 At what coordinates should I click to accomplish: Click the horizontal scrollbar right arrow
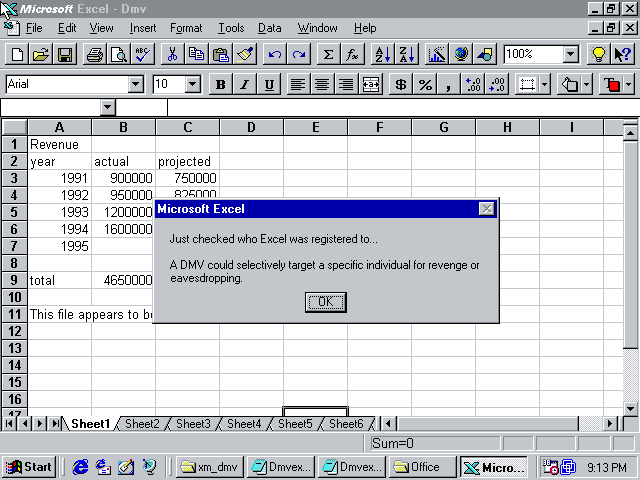[x=610, y=424]
